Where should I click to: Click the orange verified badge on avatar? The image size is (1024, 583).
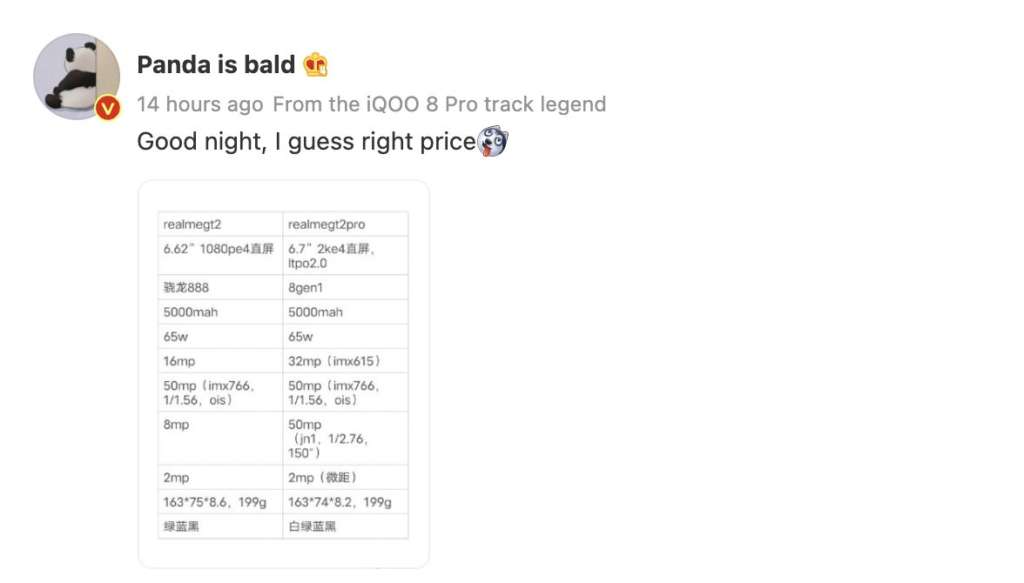(108, 108)
